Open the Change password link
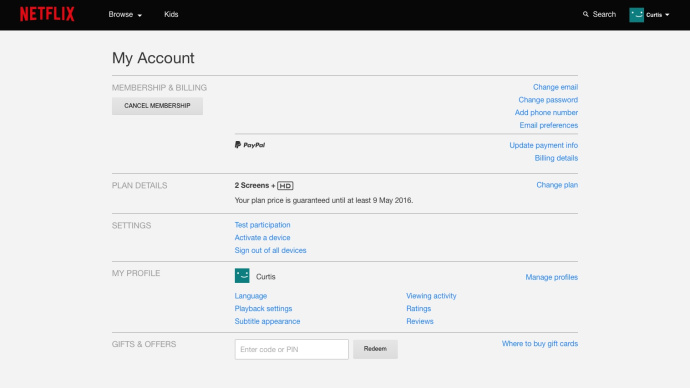Screen dimensions: 690x388 pyautogui.click(x=548, y=100)
